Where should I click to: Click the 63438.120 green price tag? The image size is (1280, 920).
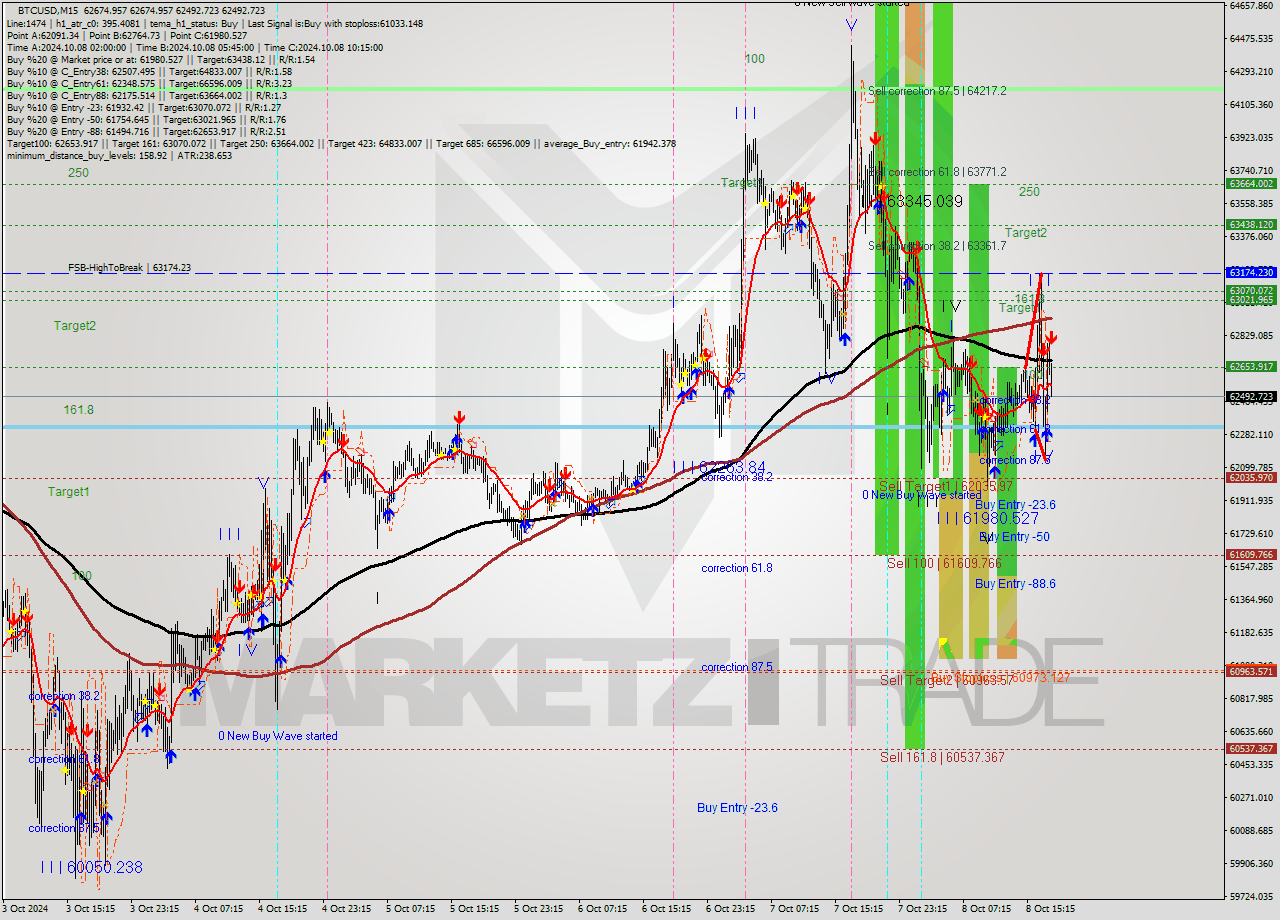point(1251,225)
